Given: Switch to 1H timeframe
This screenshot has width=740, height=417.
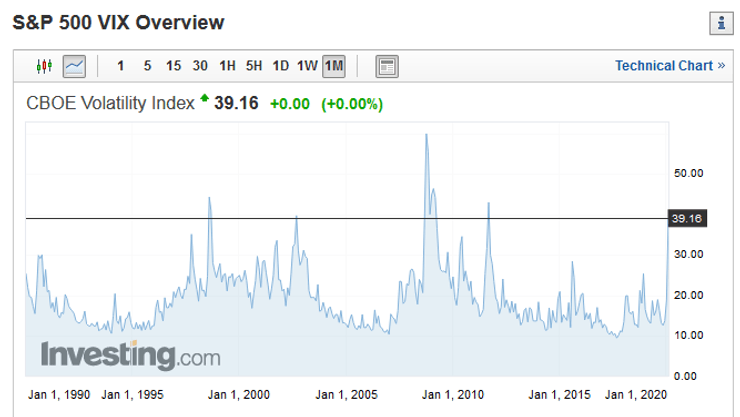Looking at the screenshot, I should pyautogui.click(x=227, y=67).
